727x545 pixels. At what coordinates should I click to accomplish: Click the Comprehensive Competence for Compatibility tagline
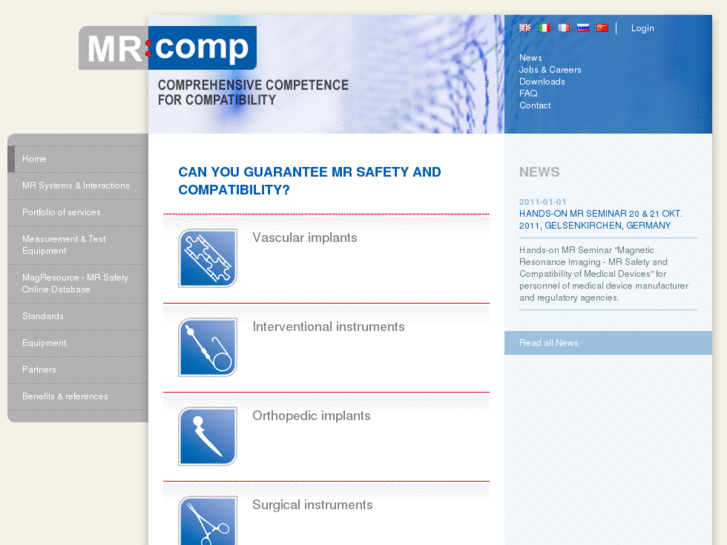[x=253, y=93]
